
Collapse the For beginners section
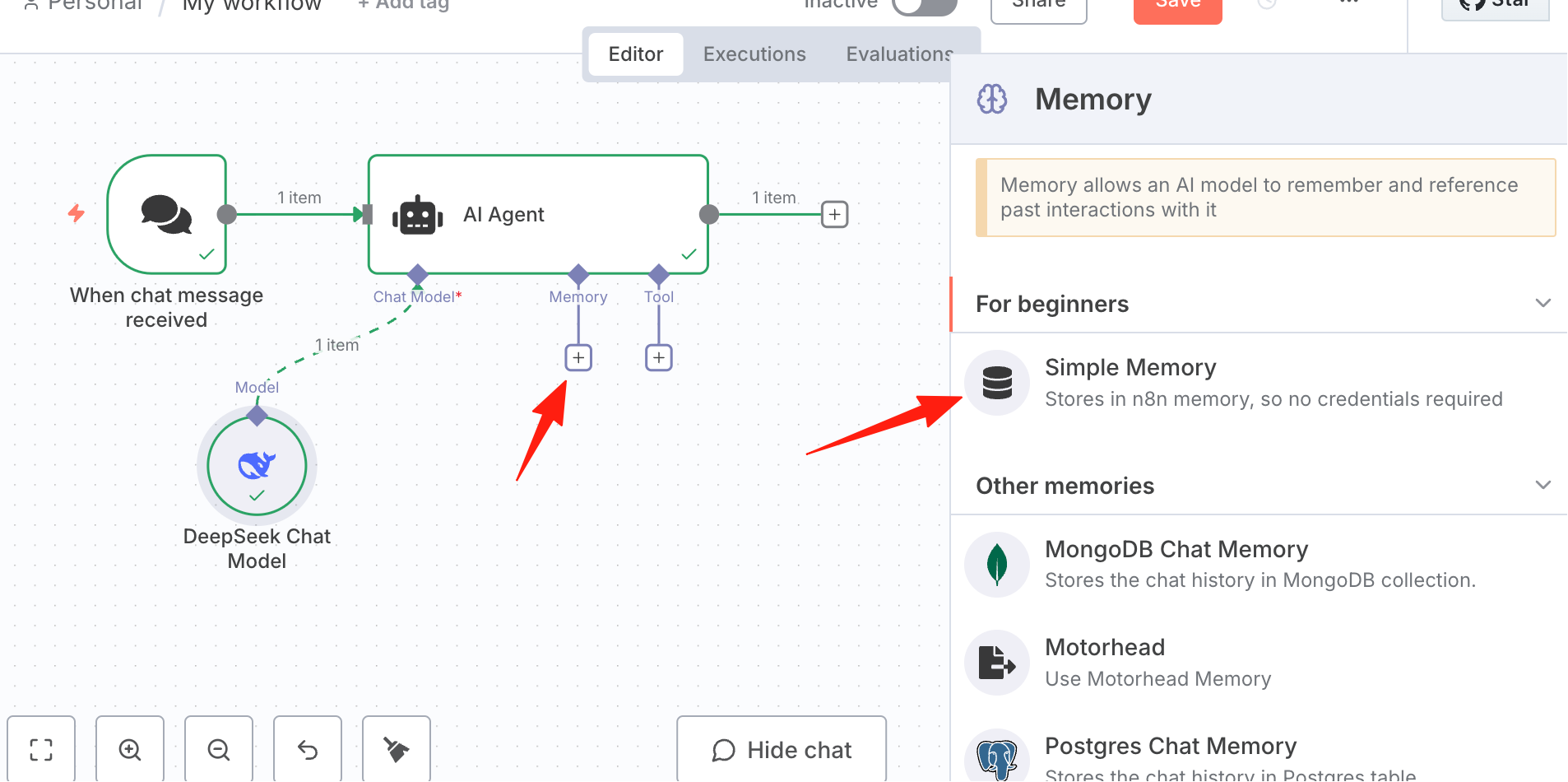click(1543, 303)
